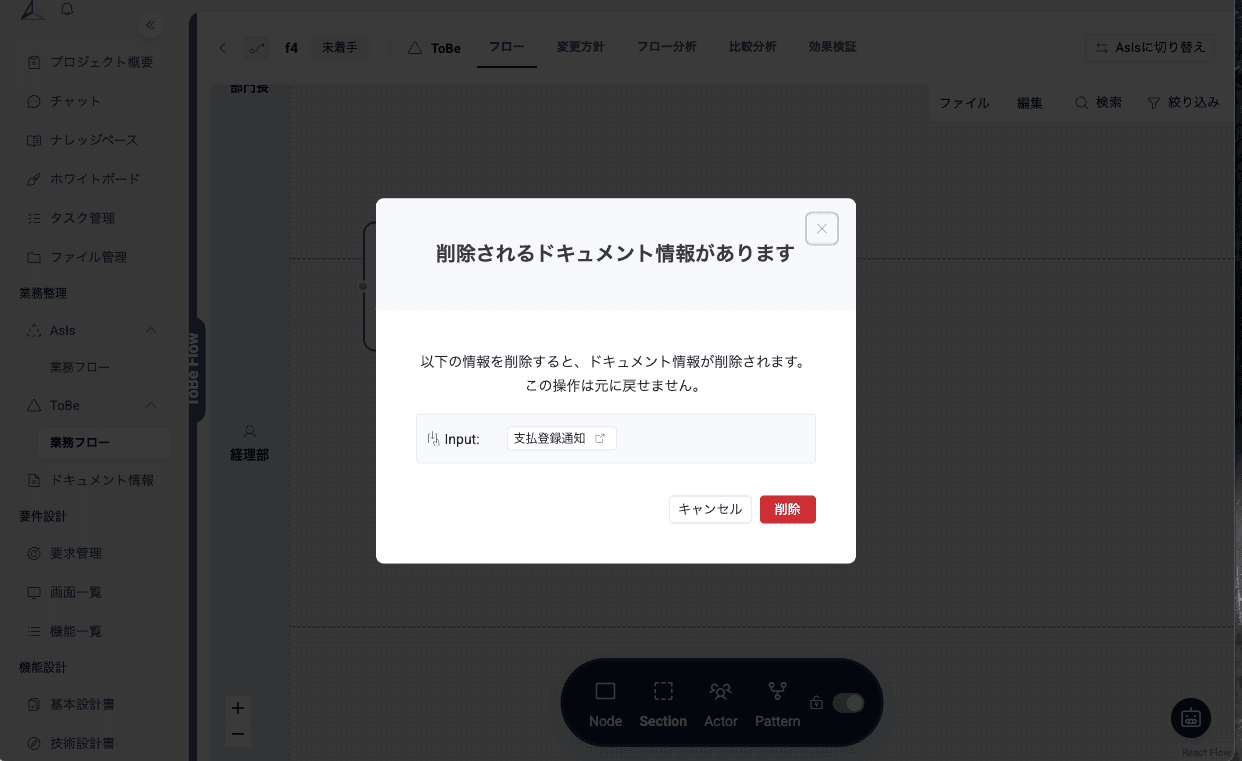Select the 経理部 actor lane
The width and height of the screenshot is (1242, 761).
coord(250,444)
